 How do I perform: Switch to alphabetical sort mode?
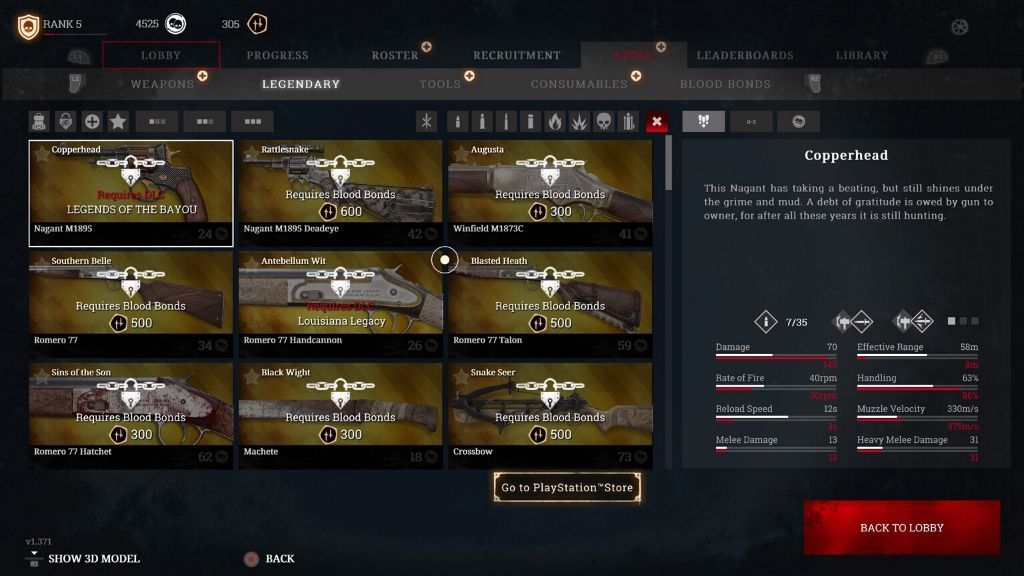tap(751, 121)
